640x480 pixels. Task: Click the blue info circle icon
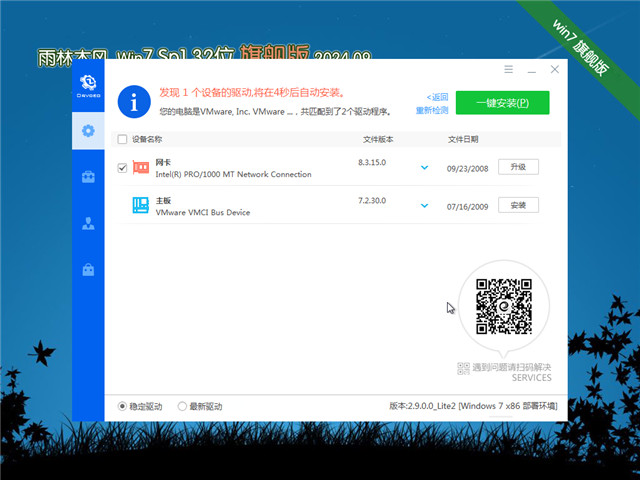coord(135,102)
